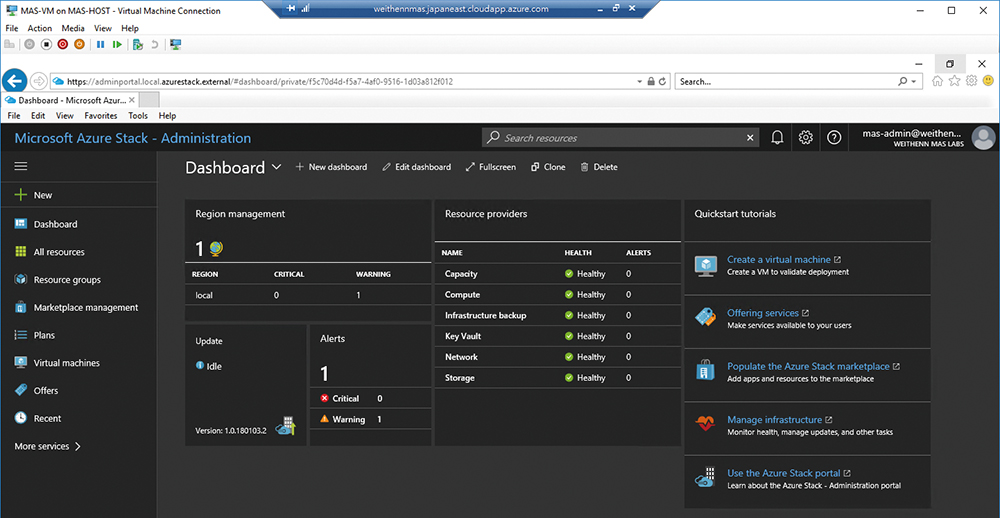Screen dimensions: 1000x518
Task: Click the orange Save VM state icon
Action: point(79,45)
